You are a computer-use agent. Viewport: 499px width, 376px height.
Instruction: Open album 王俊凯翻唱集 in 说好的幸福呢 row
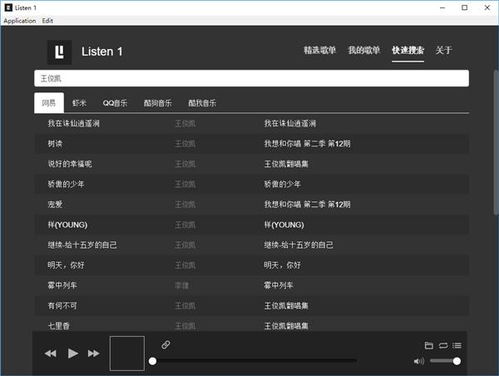pyautogui.click(x=286, y=164)
